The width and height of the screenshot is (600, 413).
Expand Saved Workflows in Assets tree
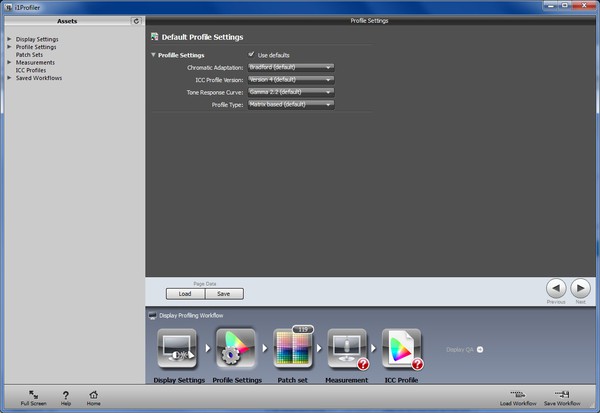[x=9, y=78]
